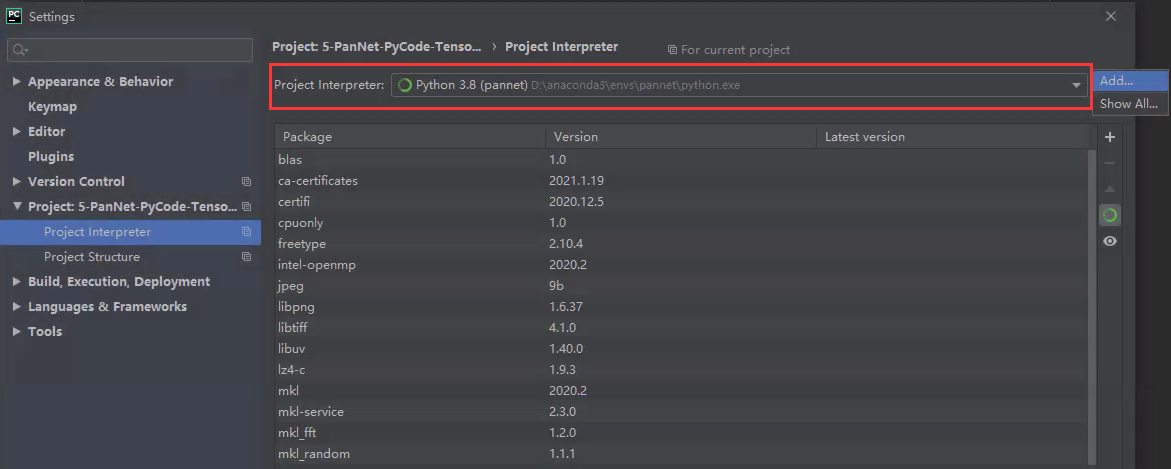Select the intel-openmp package row
This screenshot has height=469, width=1171.
(x=683, y=264)
